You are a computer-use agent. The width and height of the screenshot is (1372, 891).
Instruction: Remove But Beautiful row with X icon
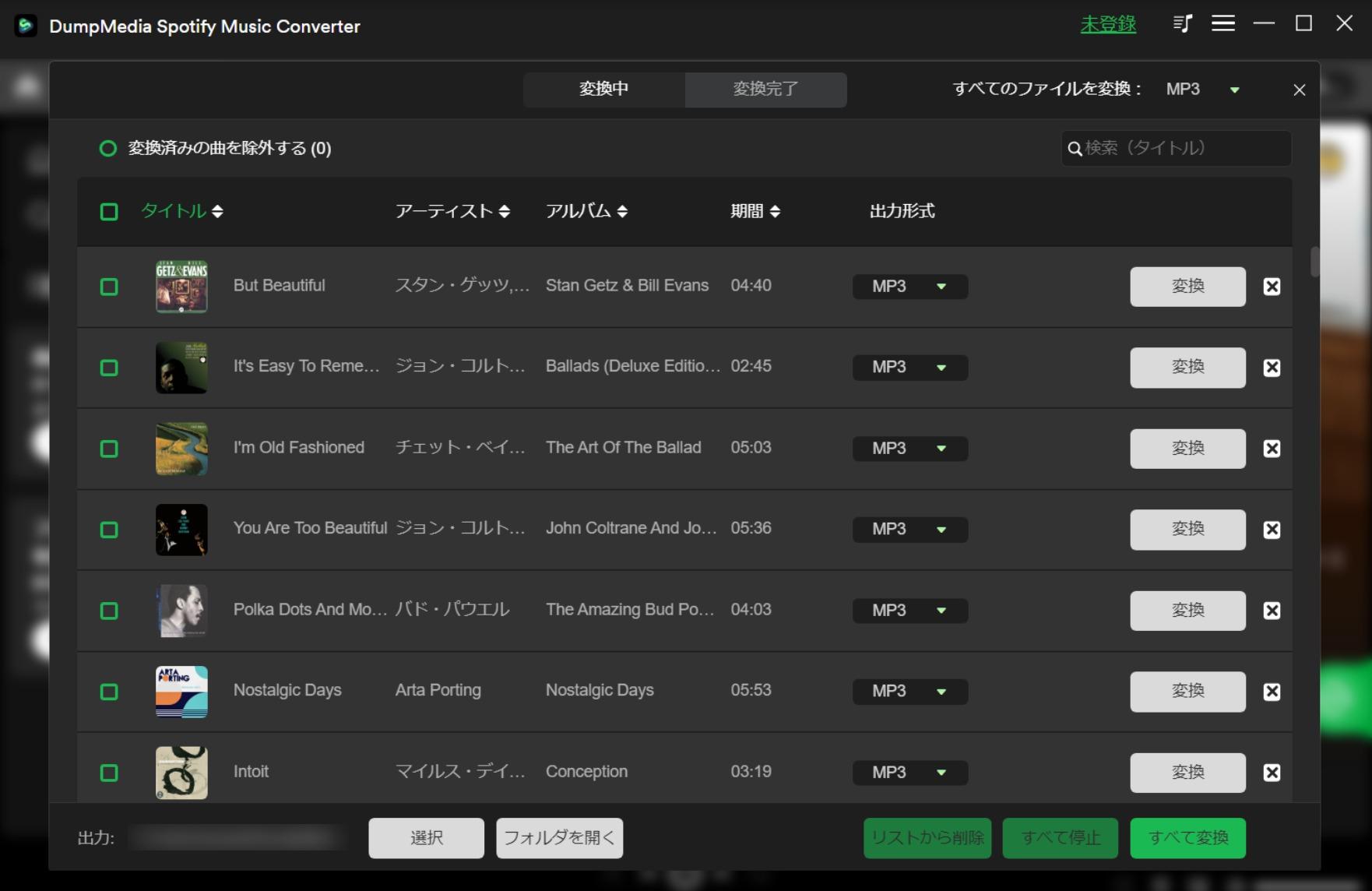coord(1272,287)
